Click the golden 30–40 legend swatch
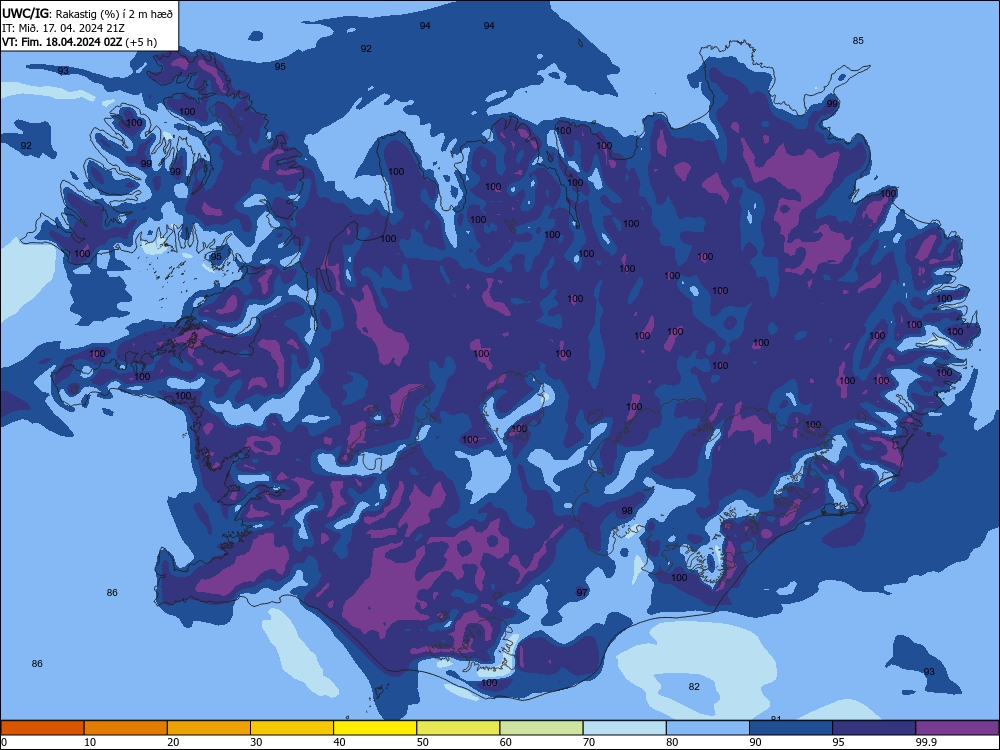Image resolution: width=1000 pixels, height=750 pixels. [x=292, y=728]
